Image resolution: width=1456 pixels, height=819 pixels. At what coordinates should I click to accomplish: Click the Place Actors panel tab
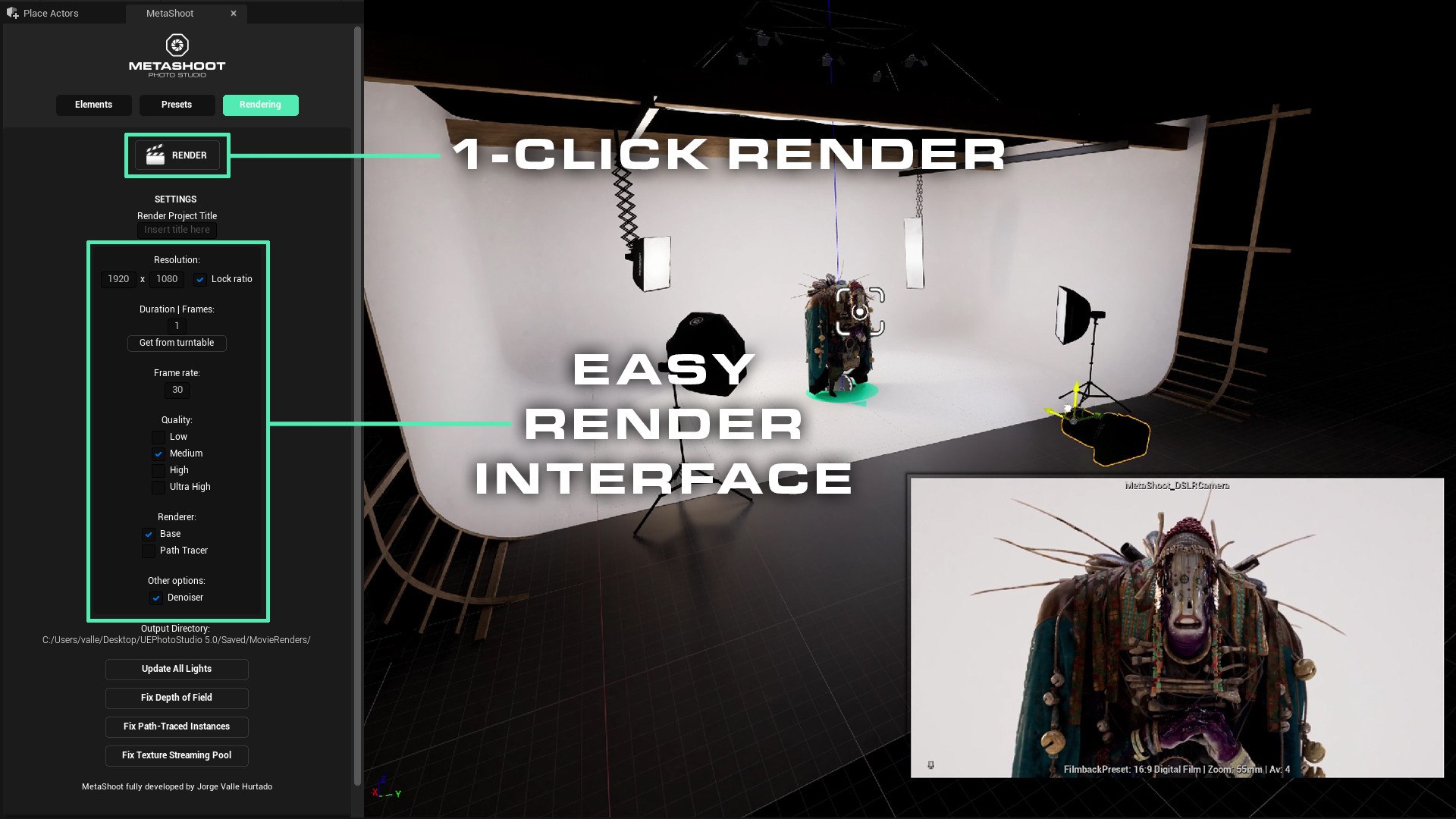tap(51, 13)
